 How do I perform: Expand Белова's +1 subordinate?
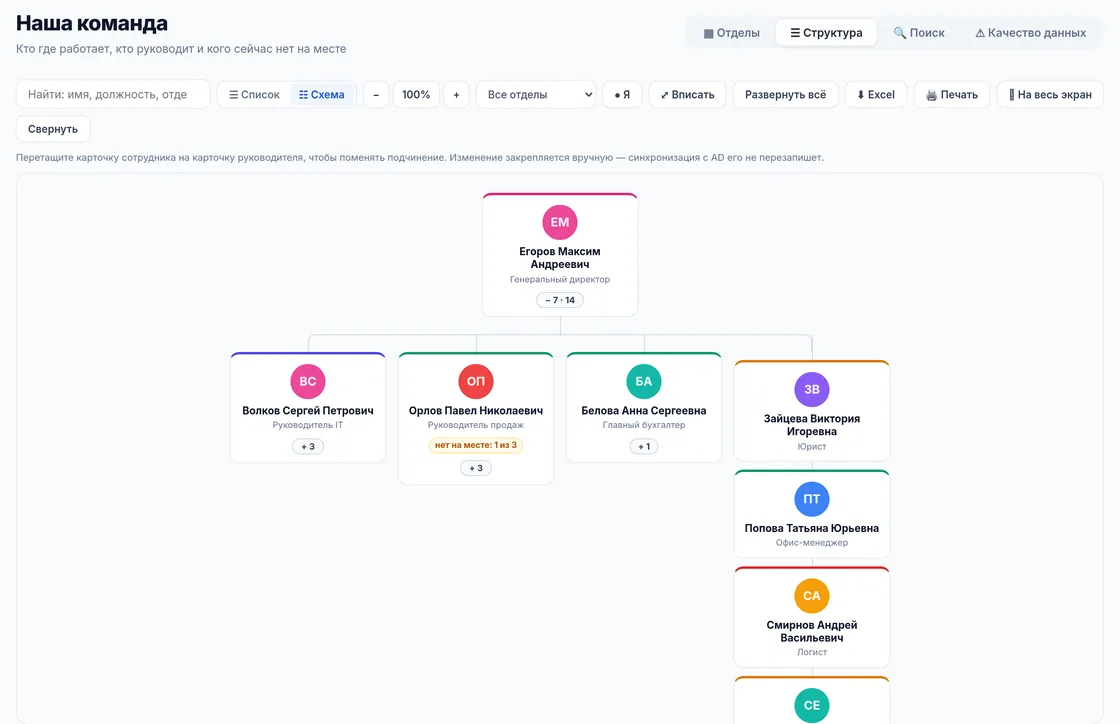pos(644,446)
